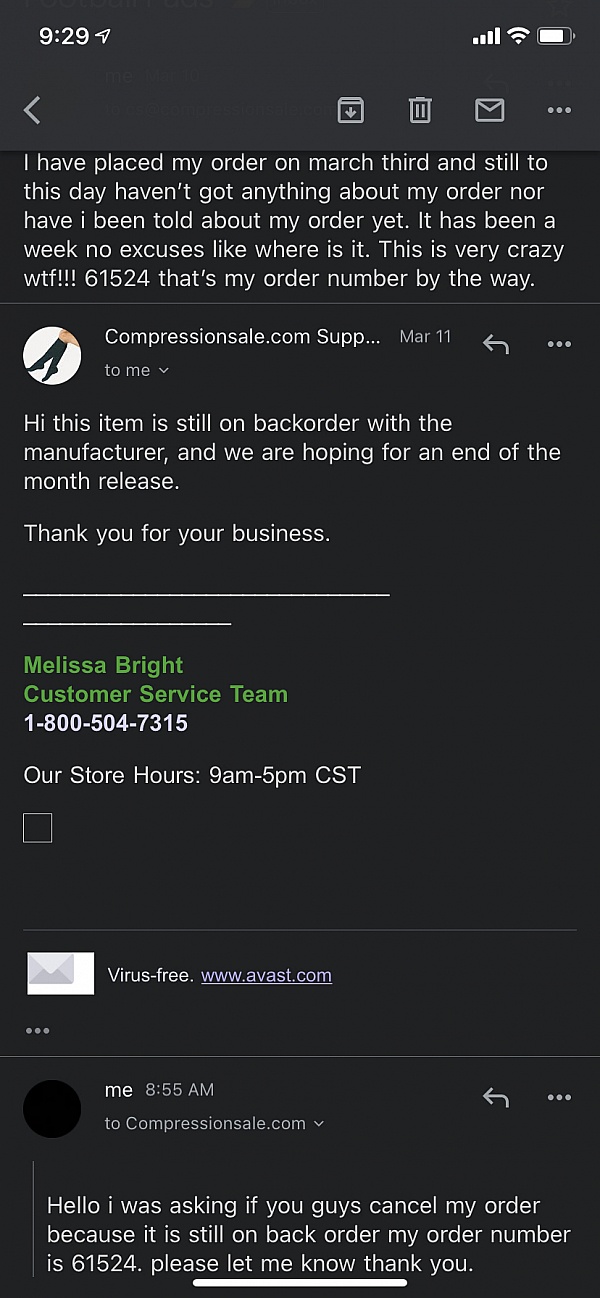Tap the Compressionsale.com Support sender name
The height and width of the screenshot is (1298, 600).
[x=242, y=337]
